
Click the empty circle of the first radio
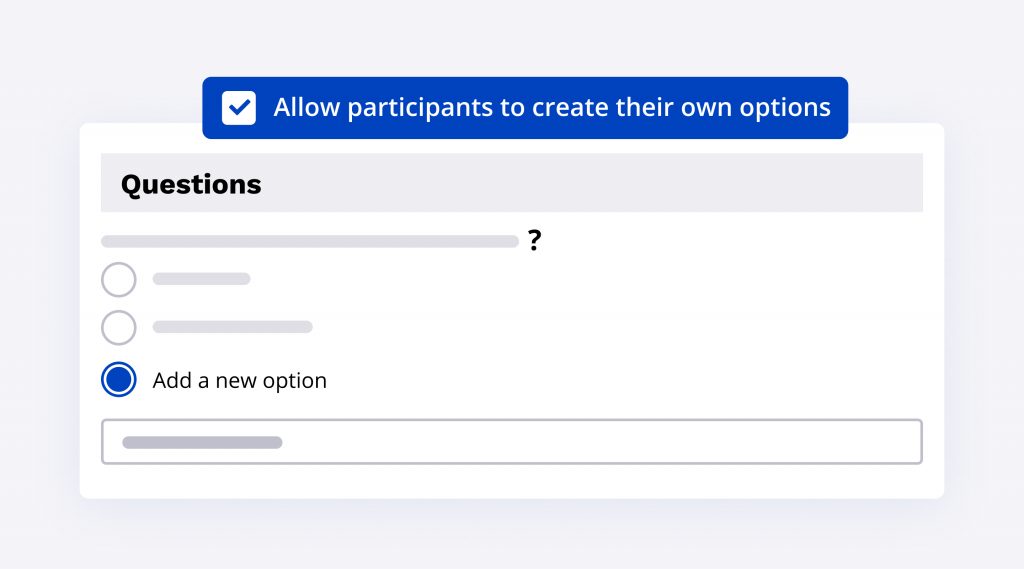point(119,279)
